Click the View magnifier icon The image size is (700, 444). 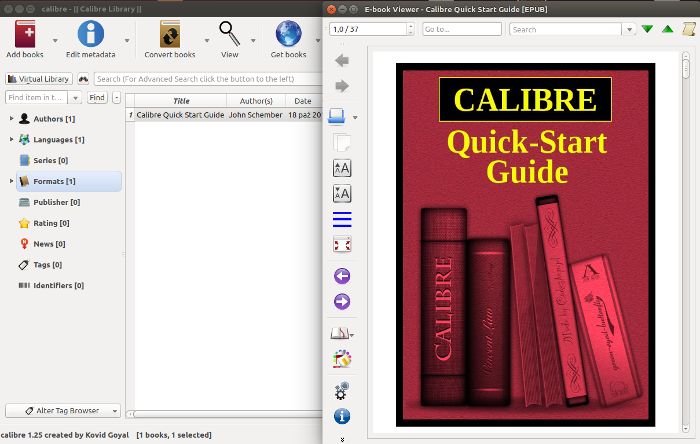(229, 34)
